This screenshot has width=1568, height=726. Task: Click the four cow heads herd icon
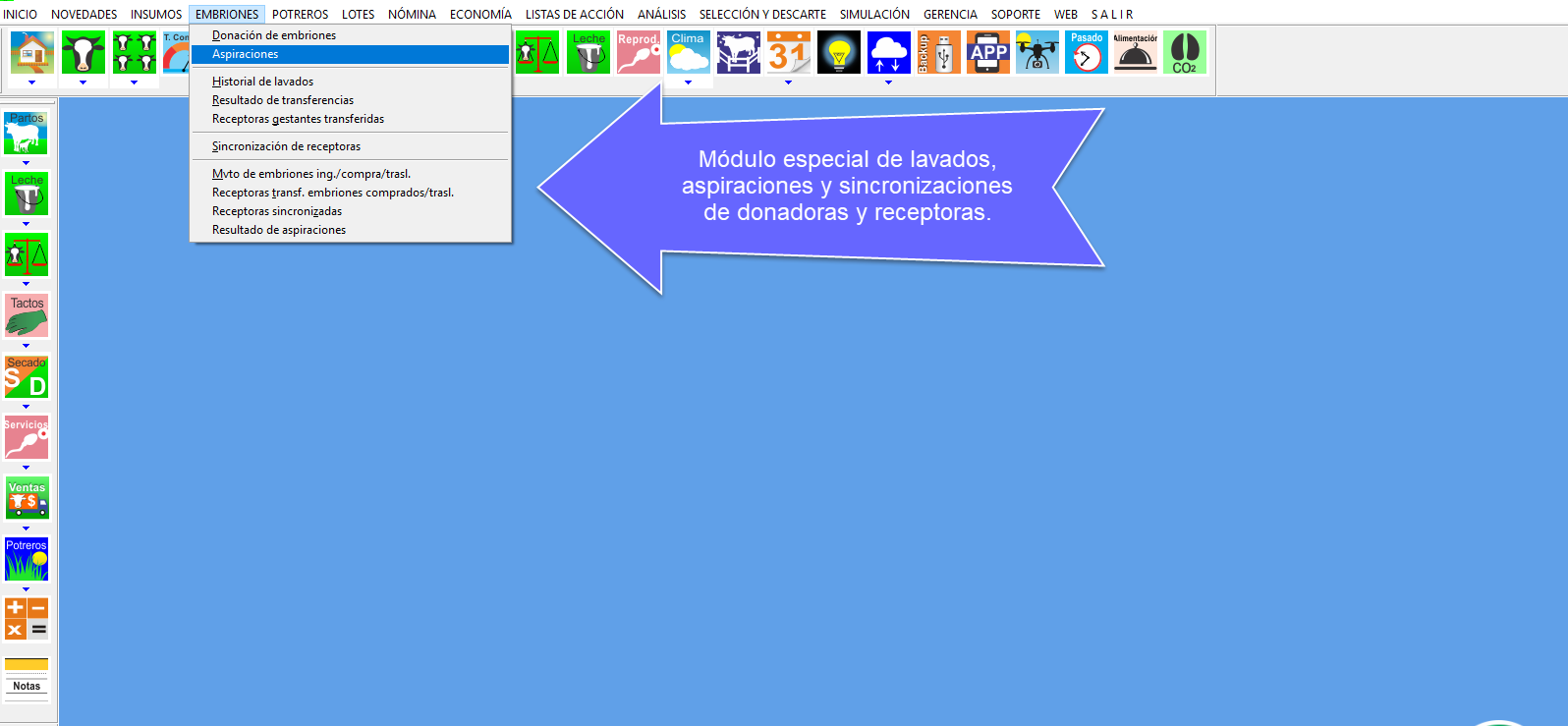tap(135, 52)
